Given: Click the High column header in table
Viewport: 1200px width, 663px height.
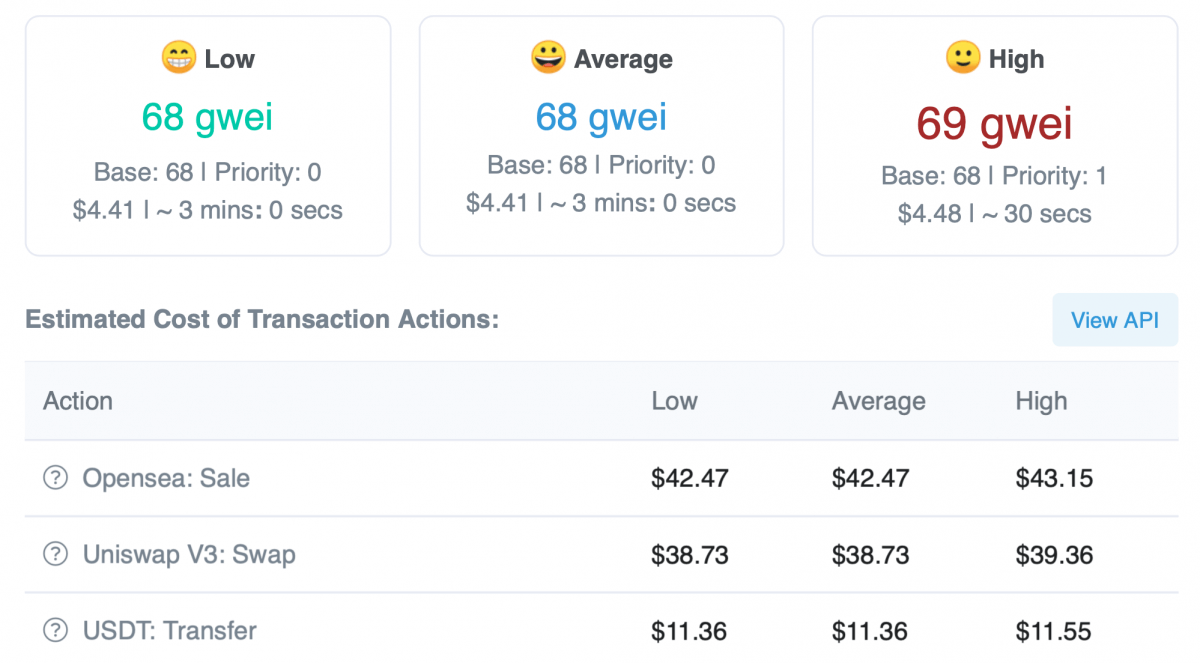Looking at the screenshot, I should [x=1041, y=401].
